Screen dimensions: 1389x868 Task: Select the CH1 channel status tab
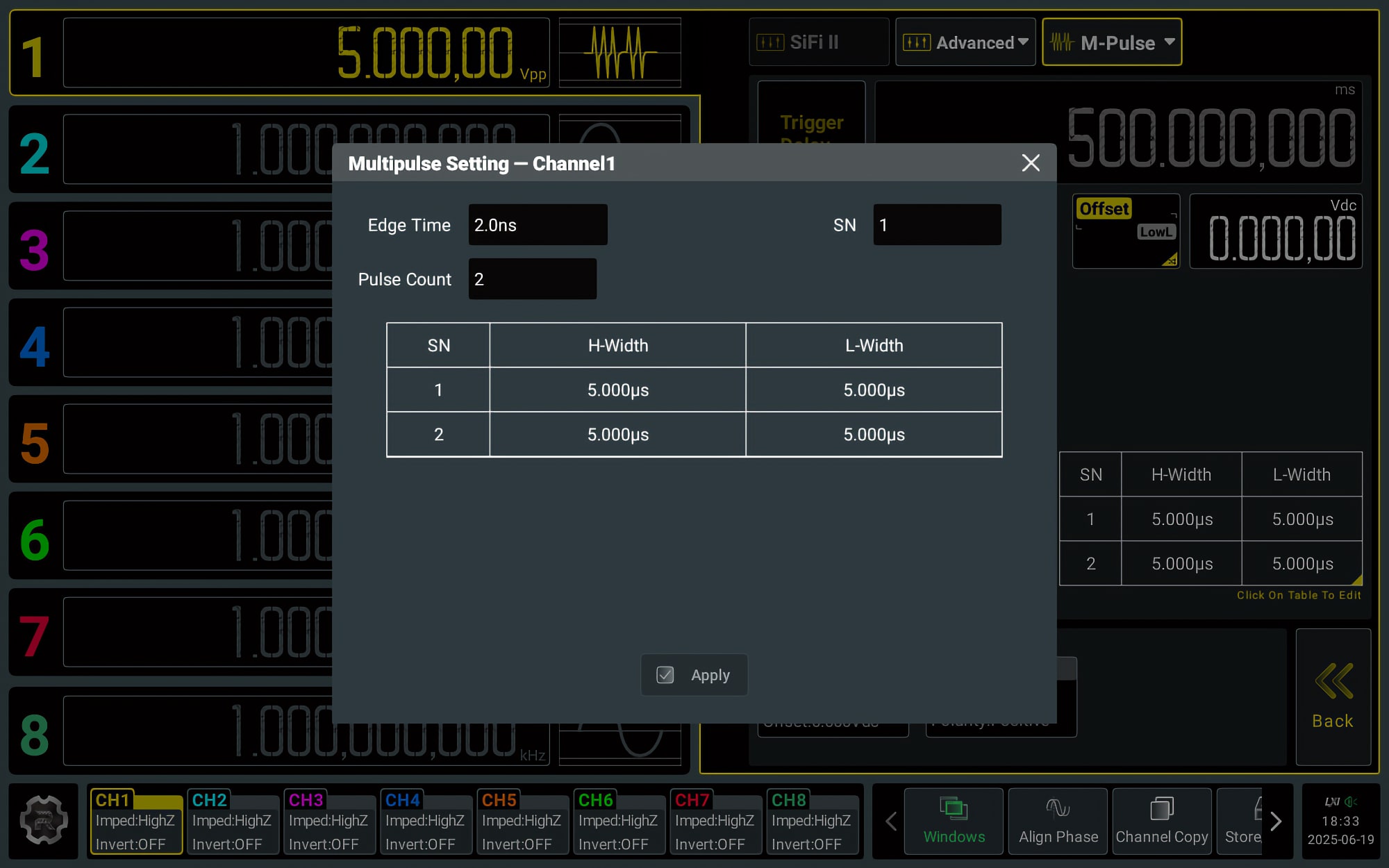click(136, 821)
